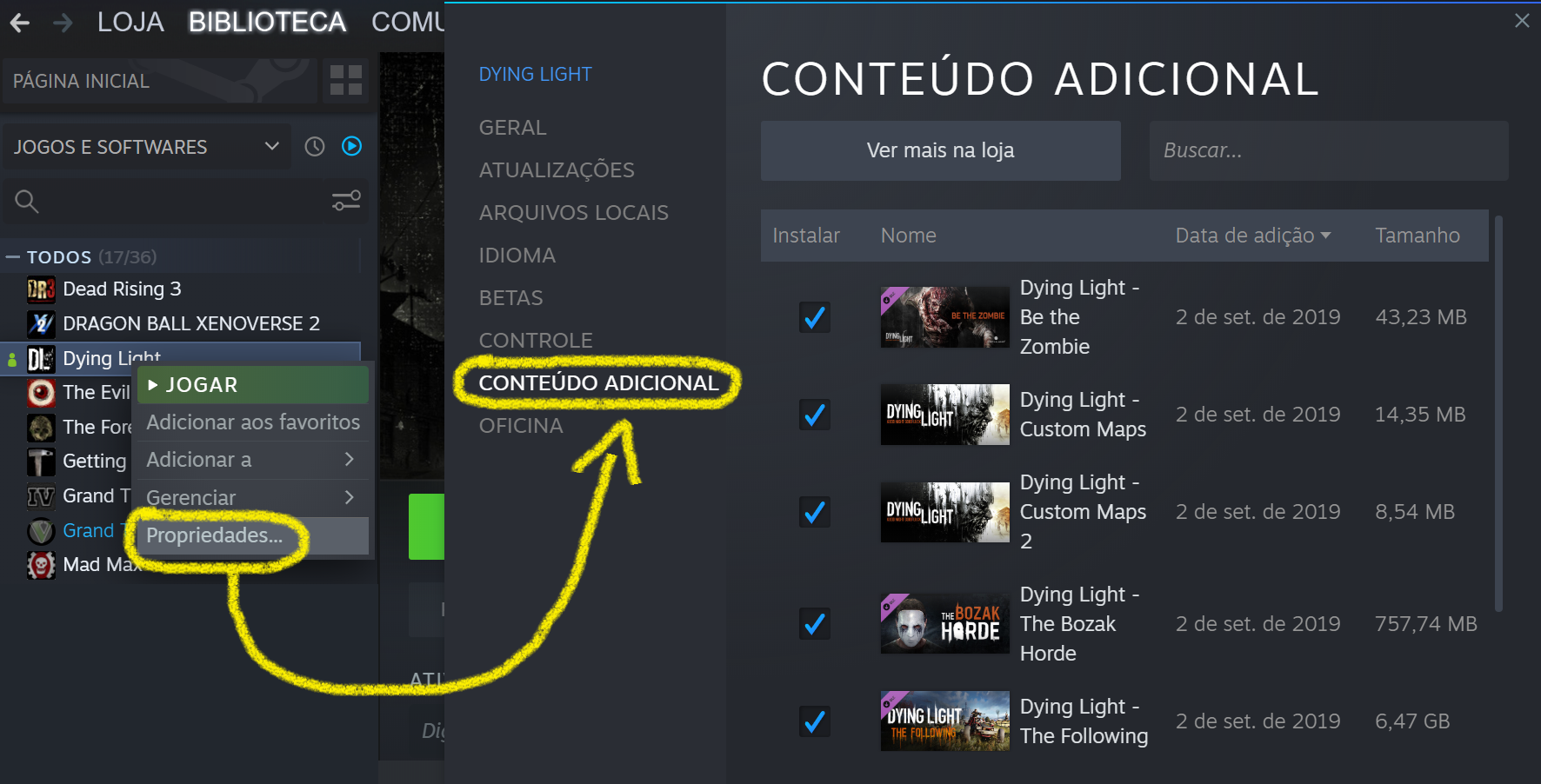The image size is (1541, 784).
Task: Select Dead Rising 3 game icon
Action: click(41, 289)
